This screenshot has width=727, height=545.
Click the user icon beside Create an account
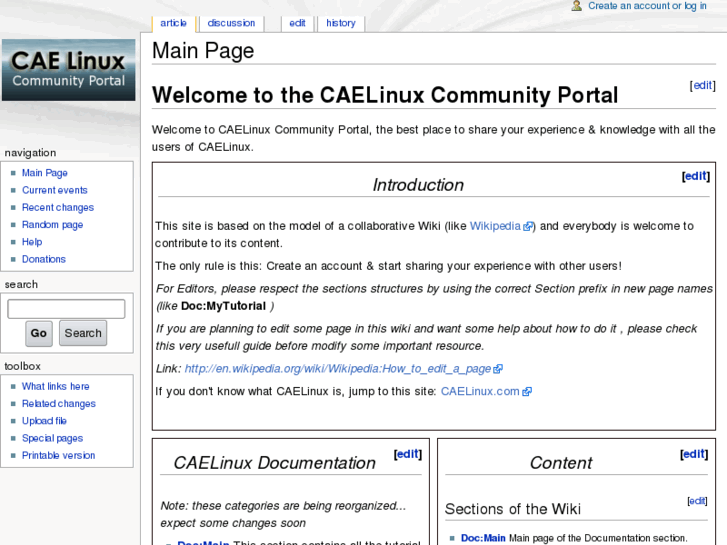[x=576, y=6]
